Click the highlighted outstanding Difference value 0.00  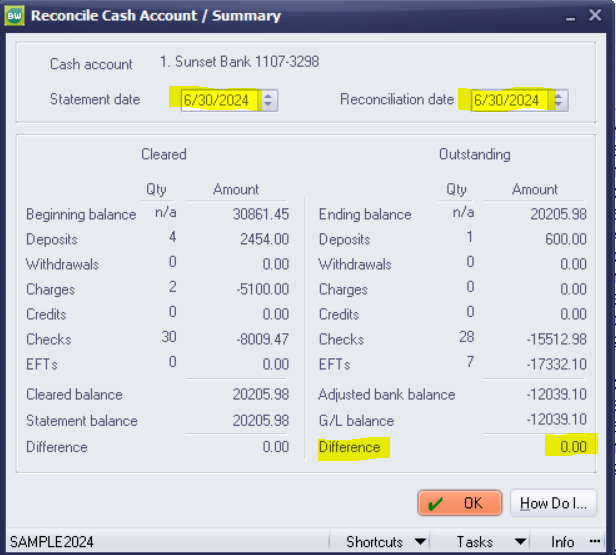click(x=574, y=447)
